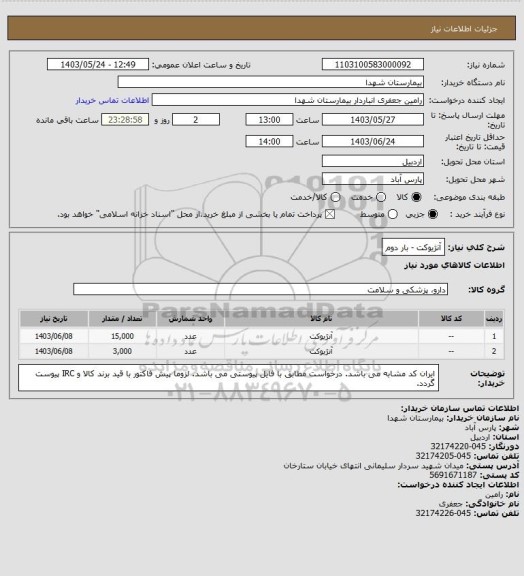This screenshot has height=576, width=524.
Task: Click the postal code 5691671187
Action: [x=453, y=475]
